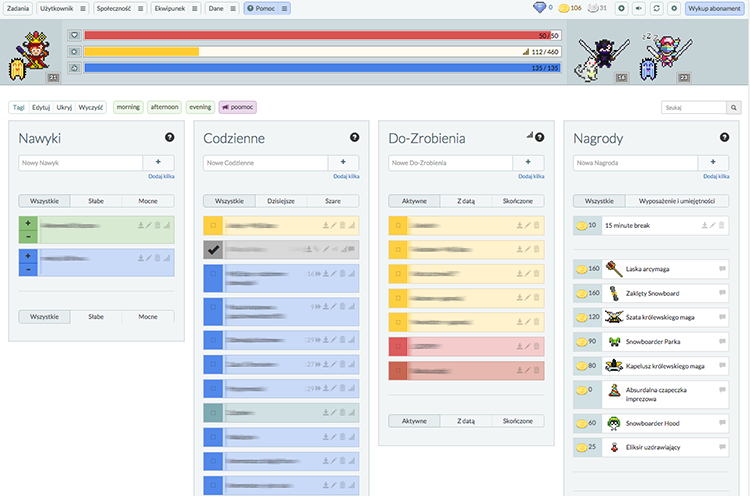Click Wykup abonament button
Image resolution: width=750 pixels, height=496 pixels.
[714, 8]
